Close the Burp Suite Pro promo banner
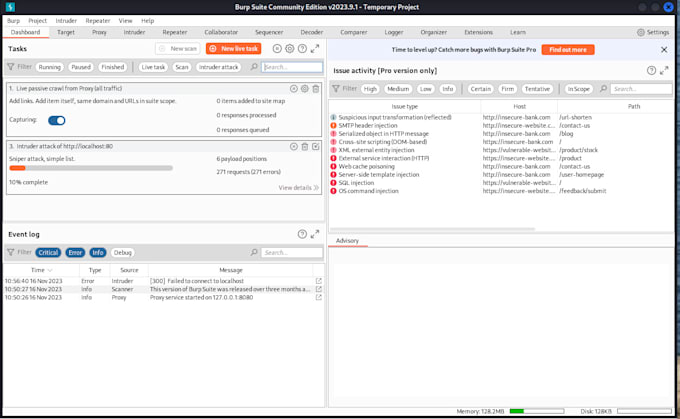The height and width of the screenshot is (419, 680). point(664,49)
